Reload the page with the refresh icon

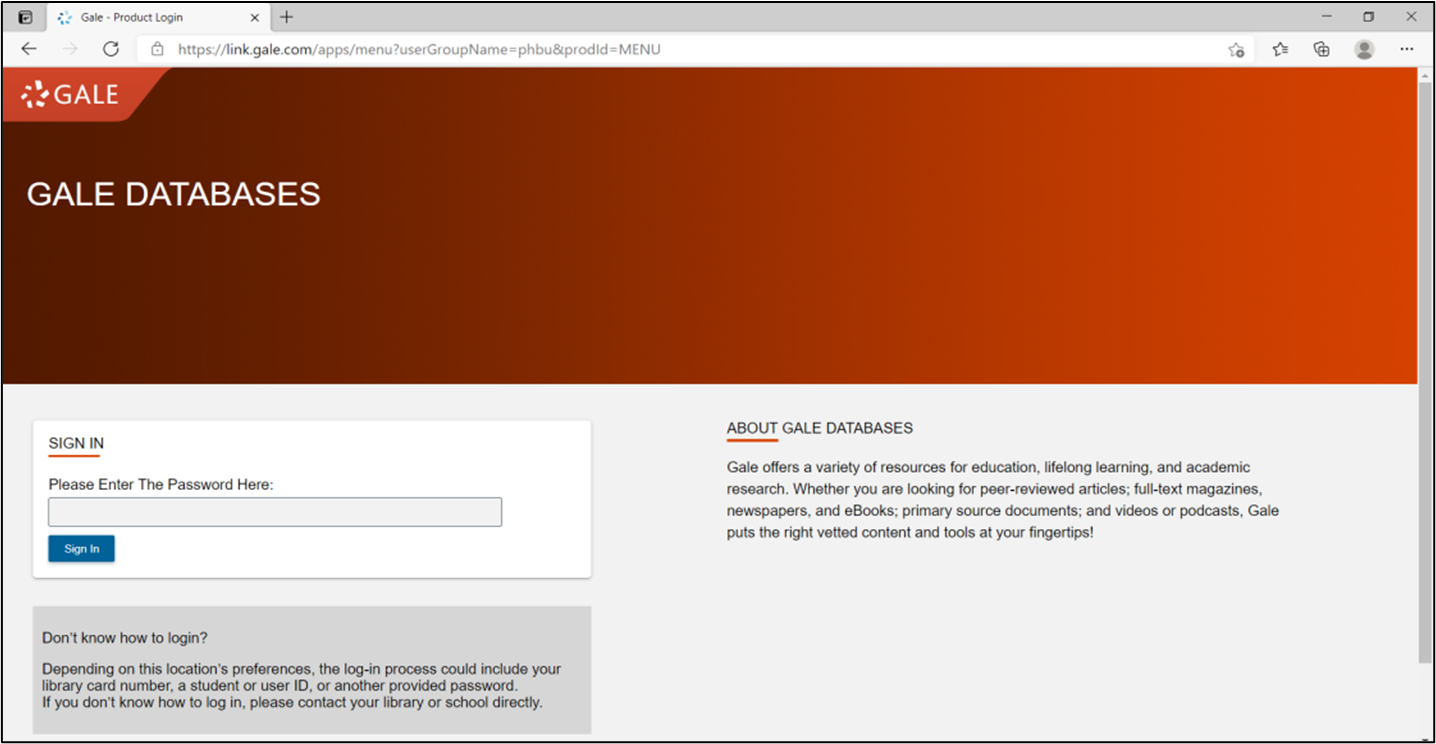click(111, 49)
